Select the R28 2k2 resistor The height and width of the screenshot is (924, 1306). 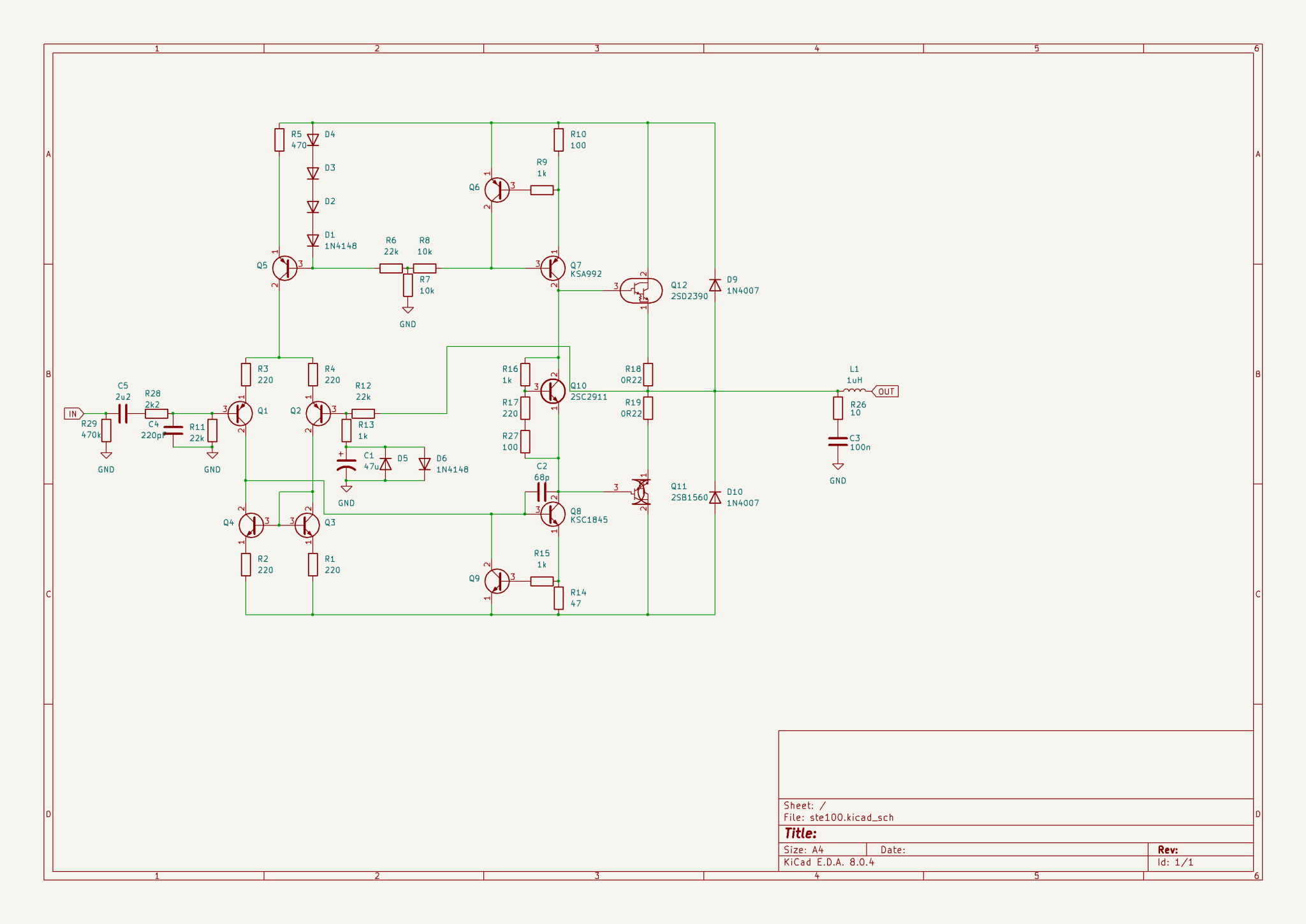click(x=156, y=414)
